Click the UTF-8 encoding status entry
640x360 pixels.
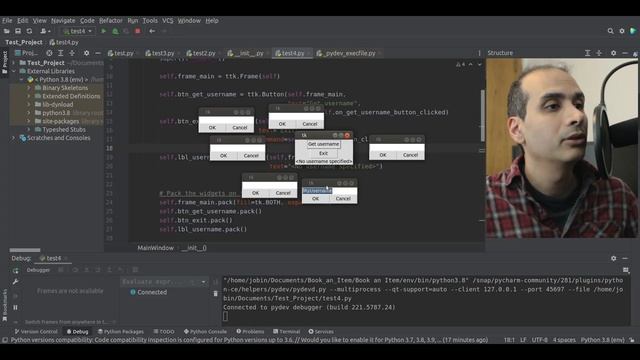[x=539, y=340]
